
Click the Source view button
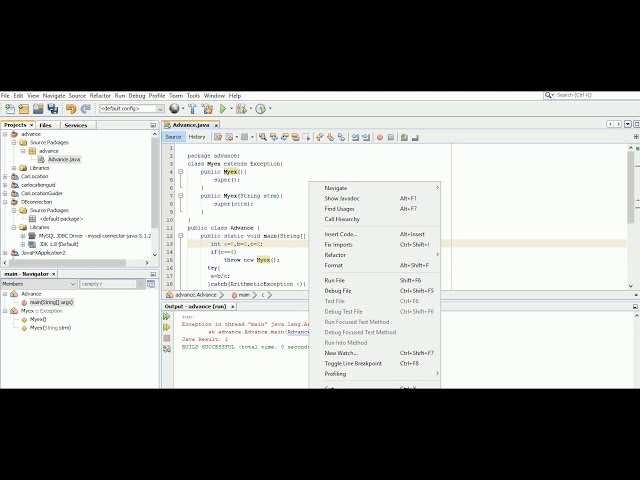[x=173, y=137]
